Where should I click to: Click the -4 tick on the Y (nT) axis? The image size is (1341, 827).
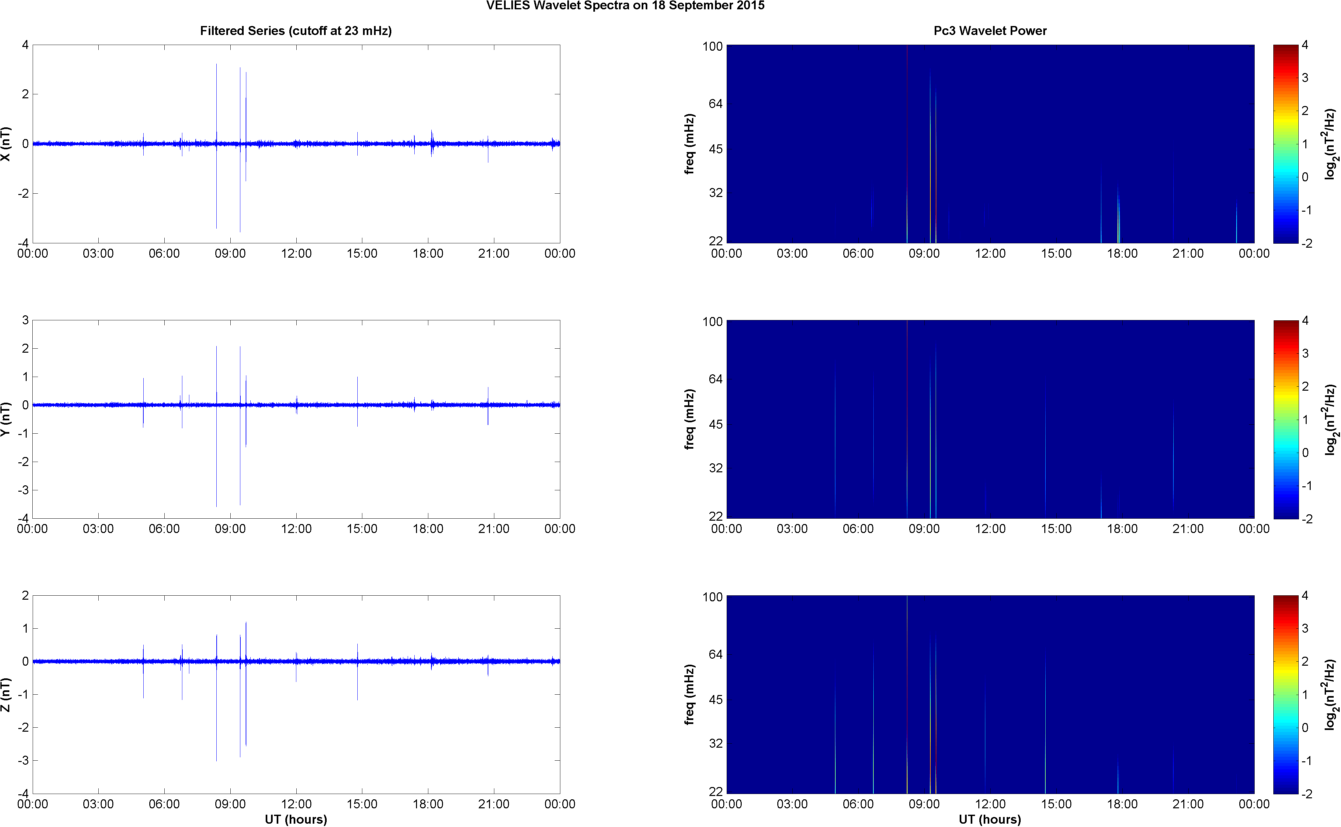pos(22,518)
